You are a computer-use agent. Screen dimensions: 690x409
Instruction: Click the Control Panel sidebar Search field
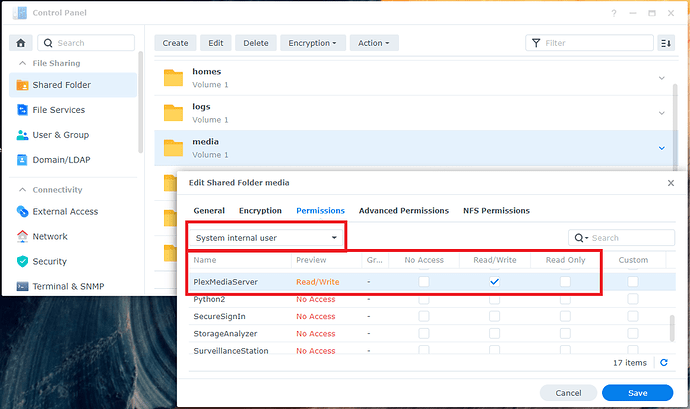coord(86,43)
